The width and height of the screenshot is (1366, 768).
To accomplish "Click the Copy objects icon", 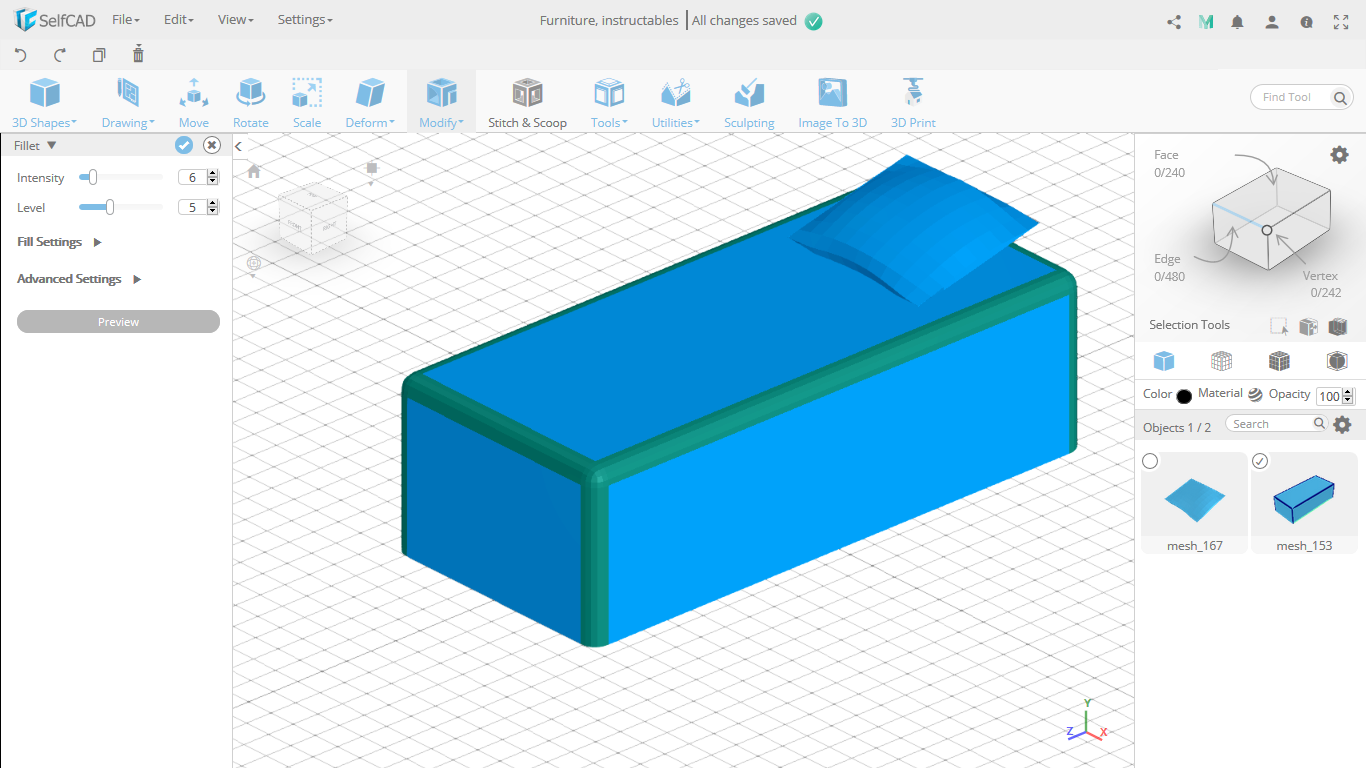I will point(99,55).
